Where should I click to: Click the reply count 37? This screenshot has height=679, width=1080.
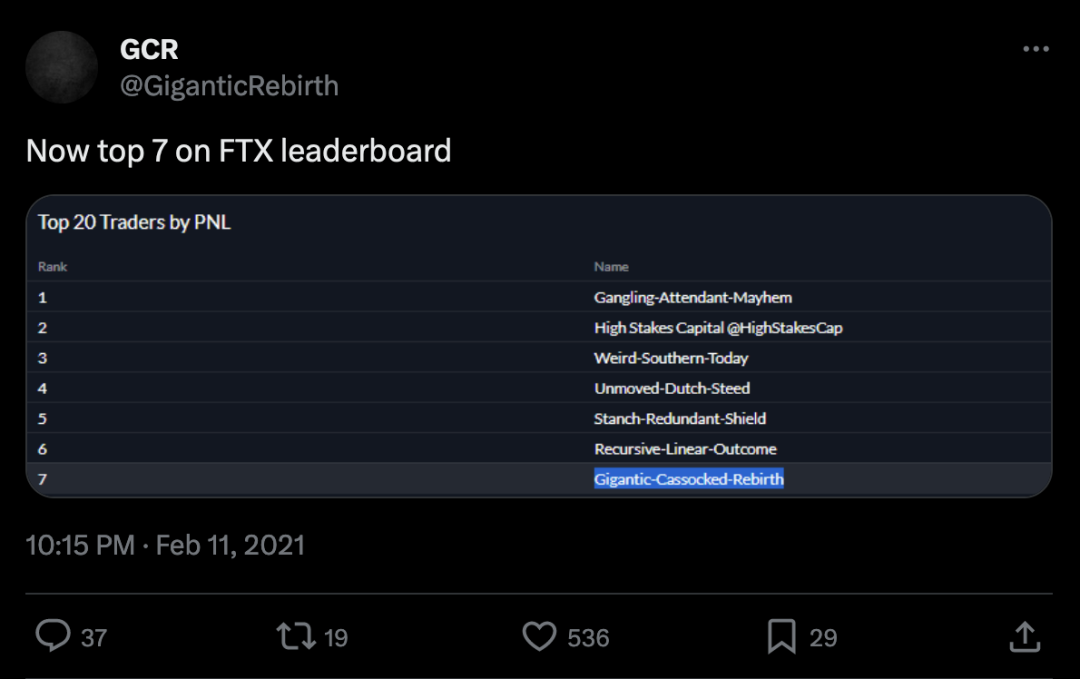(94, 638)
